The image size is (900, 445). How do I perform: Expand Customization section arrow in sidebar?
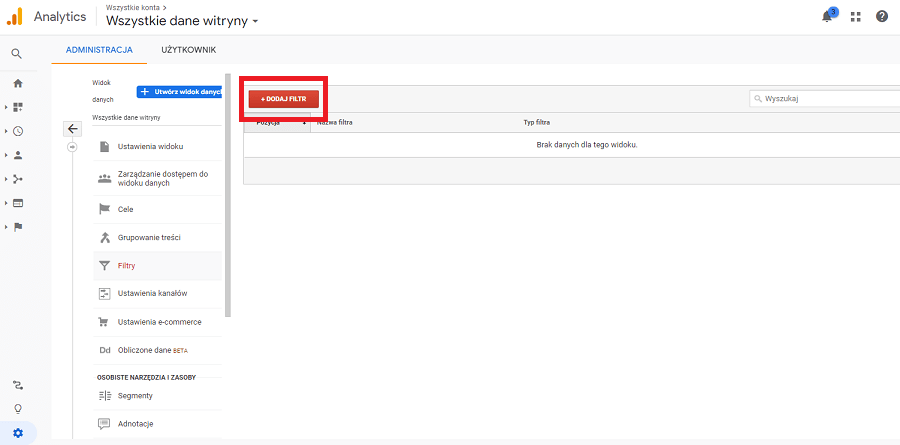6,107
